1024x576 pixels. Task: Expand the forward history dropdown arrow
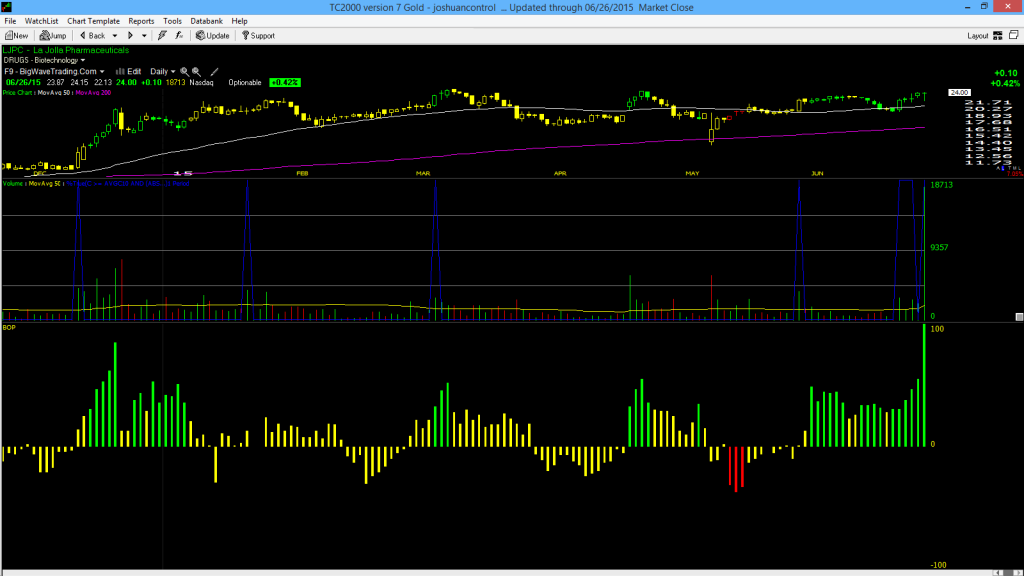pyautogui.click(x=144, y=36)
